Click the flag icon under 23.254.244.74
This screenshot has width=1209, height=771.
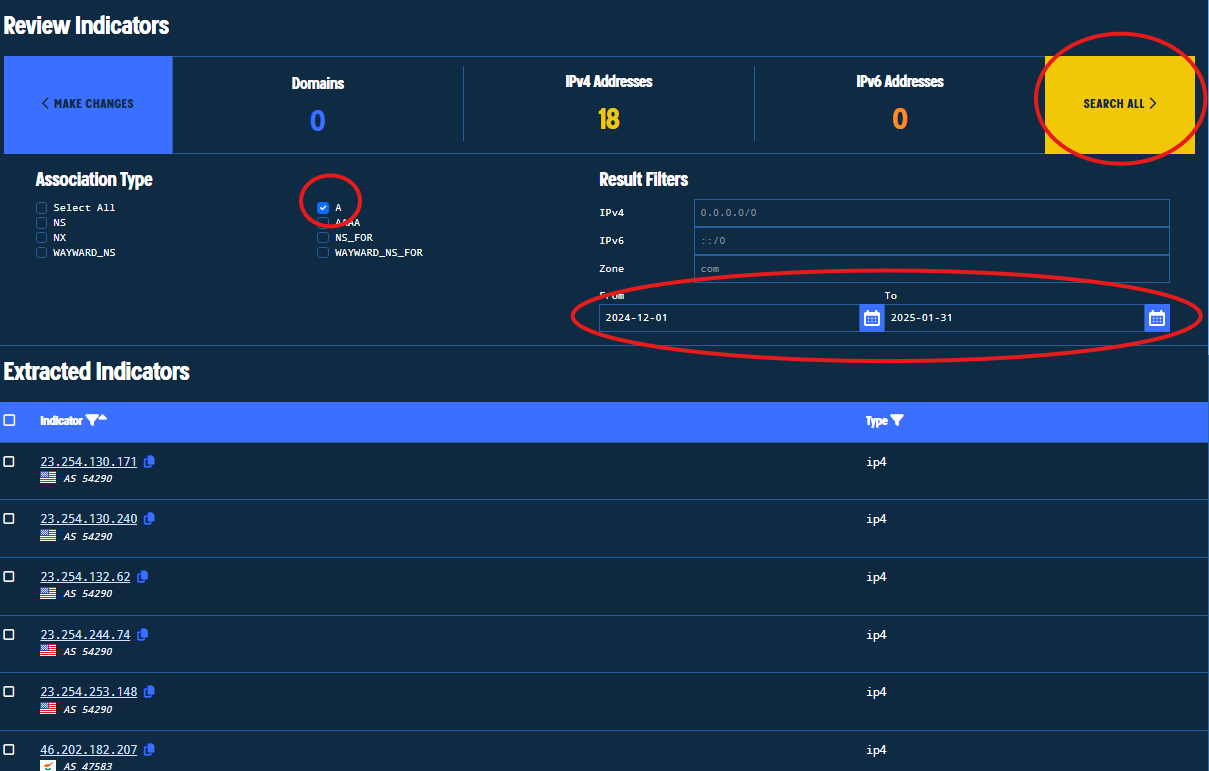click(x=48, y=651)
